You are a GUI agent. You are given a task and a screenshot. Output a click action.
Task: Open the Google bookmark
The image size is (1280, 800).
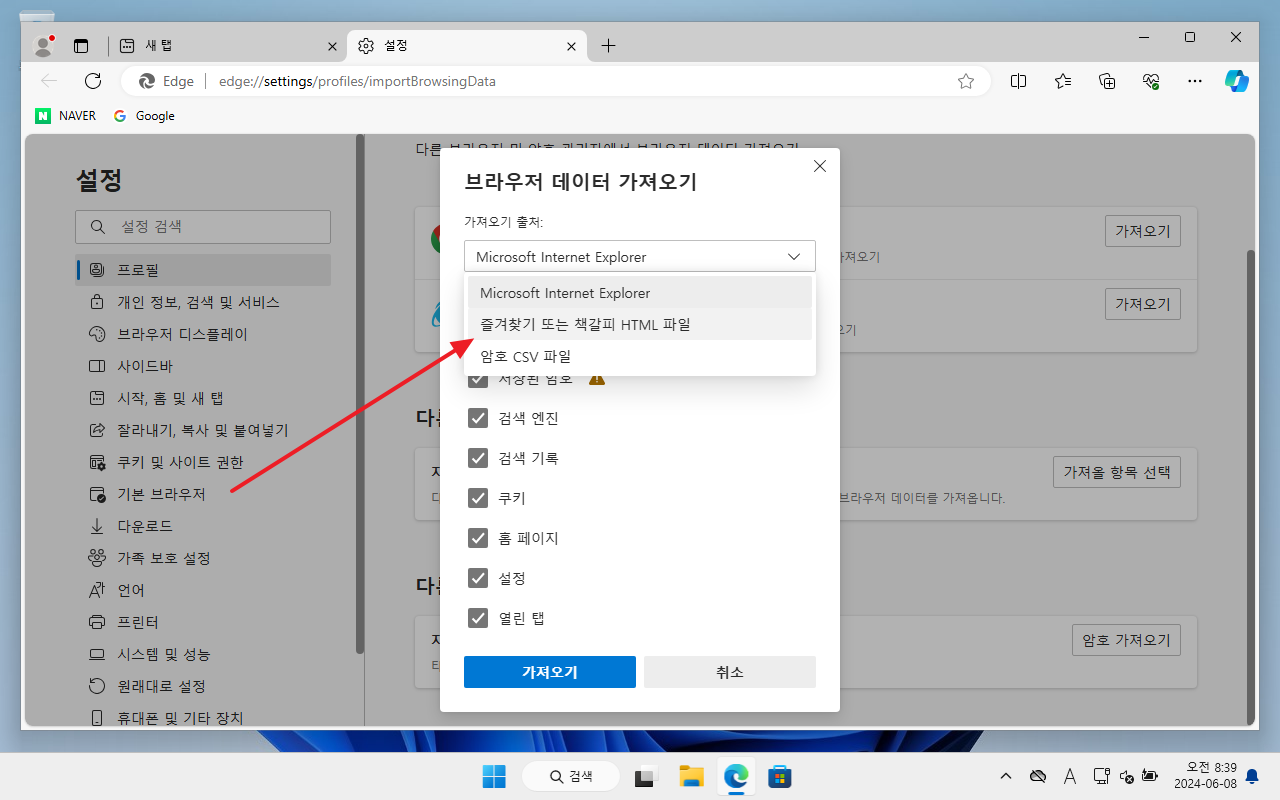click(144, 116)
